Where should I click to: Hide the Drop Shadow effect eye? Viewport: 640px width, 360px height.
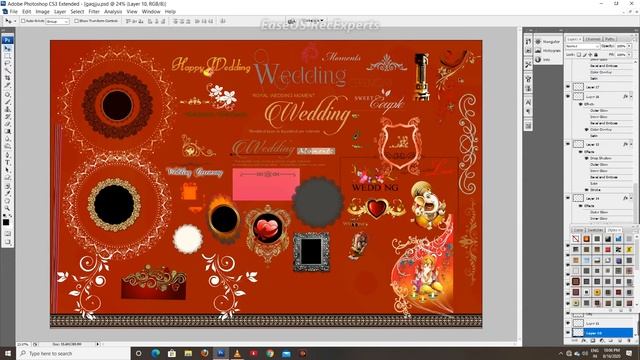(587, 158)
